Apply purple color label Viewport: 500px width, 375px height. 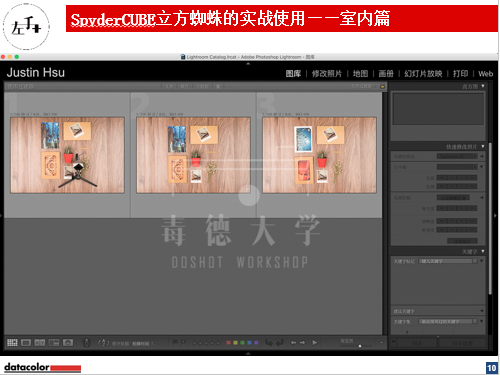(x=256, y=343)
